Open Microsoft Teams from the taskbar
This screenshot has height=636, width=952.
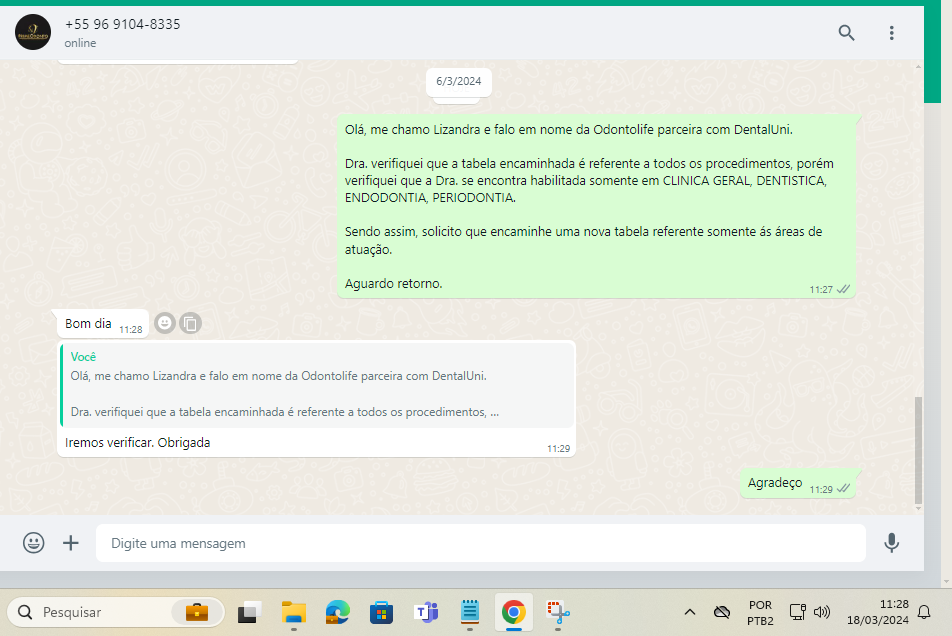point(426,612)
